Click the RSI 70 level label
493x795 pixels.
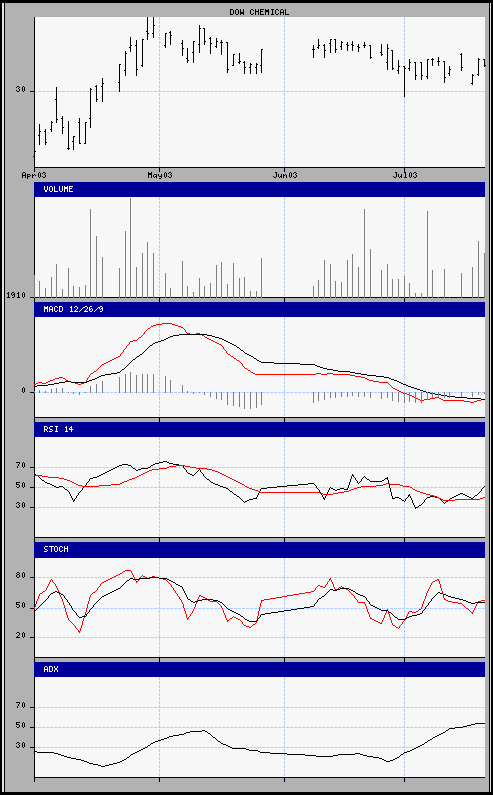[20, 466]
